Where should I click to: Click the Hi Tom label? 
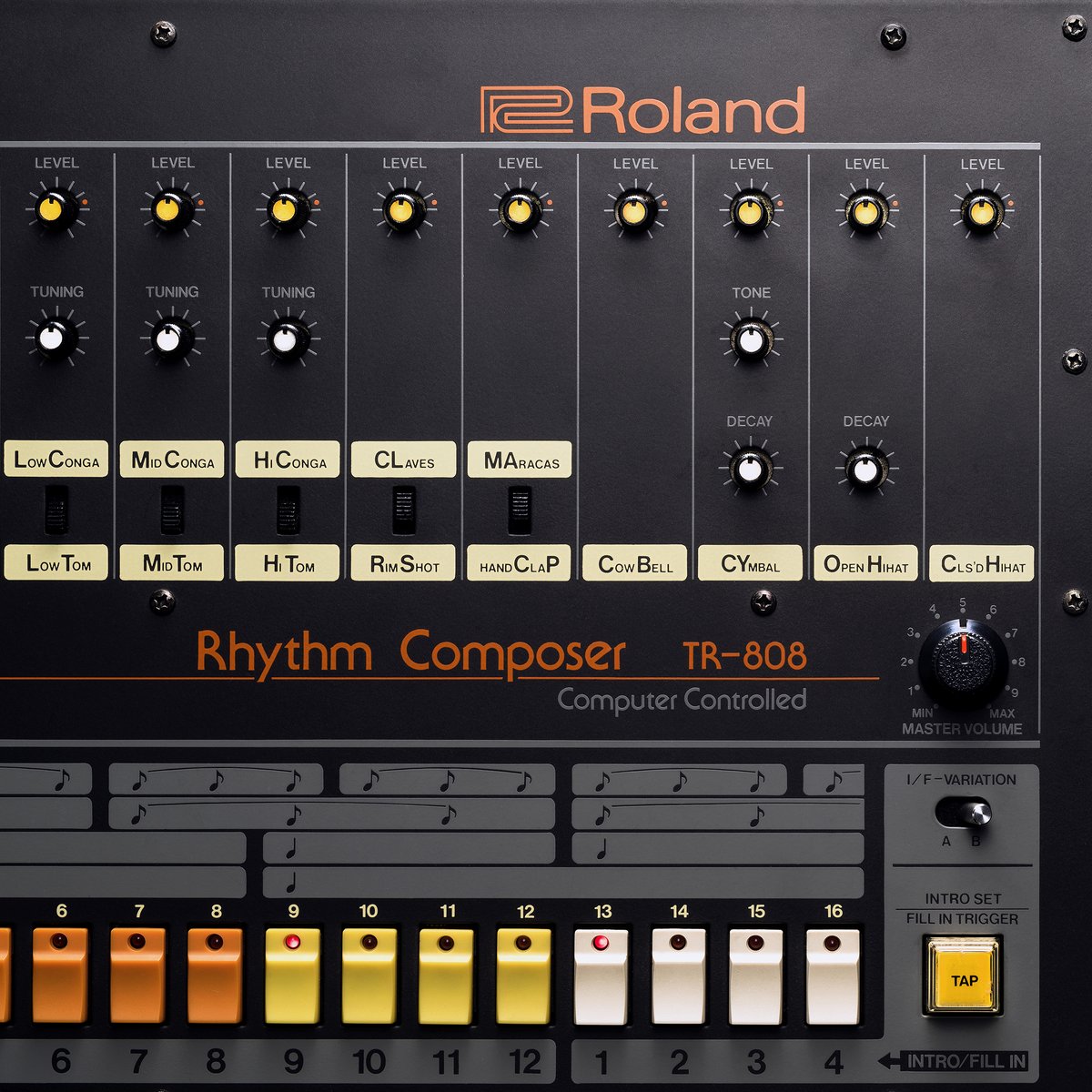pos(288,563)
